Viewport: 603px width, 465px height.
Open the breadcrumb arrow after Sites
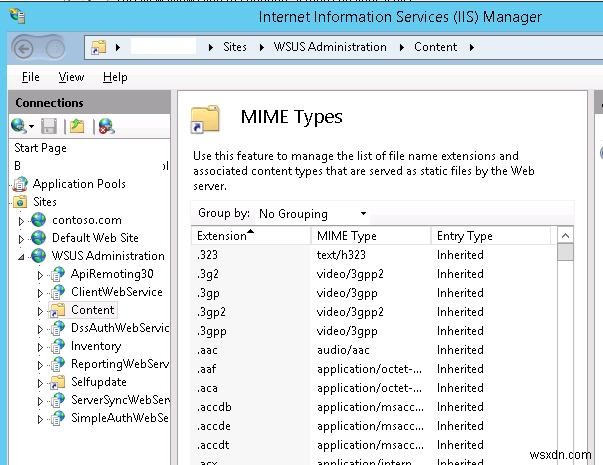point(262,47)
